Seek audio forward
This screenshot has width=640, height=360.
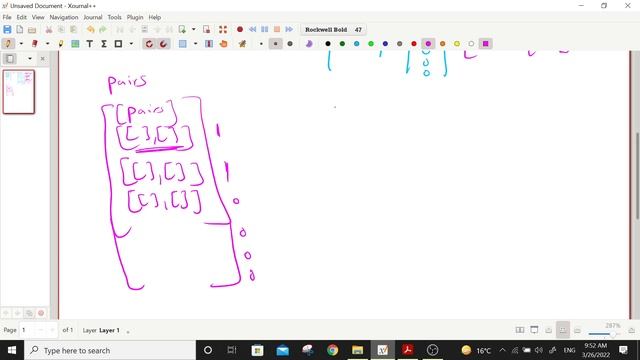289,29
